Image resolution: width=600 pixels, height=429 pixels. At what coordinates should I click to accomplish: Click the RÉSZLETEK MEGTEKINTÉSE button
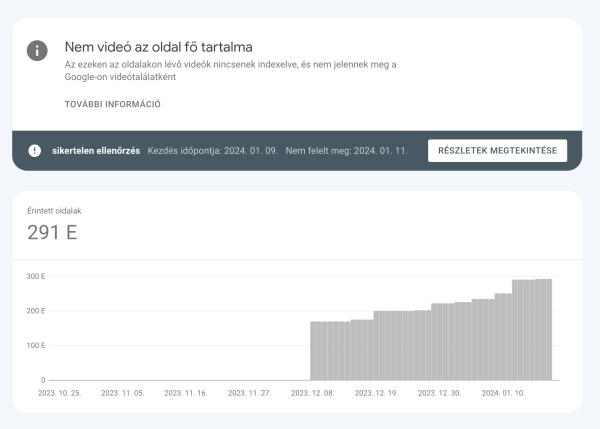pos(497,150)
